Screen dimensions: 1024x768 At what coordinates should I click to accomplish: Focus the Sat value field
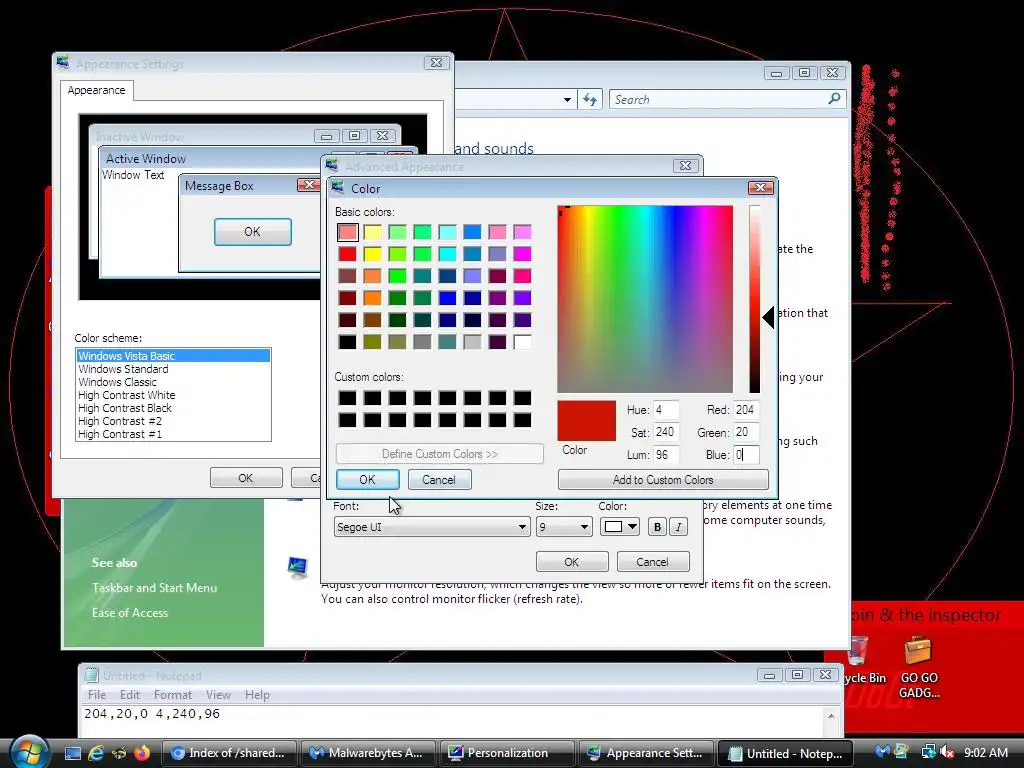(666, 432)
